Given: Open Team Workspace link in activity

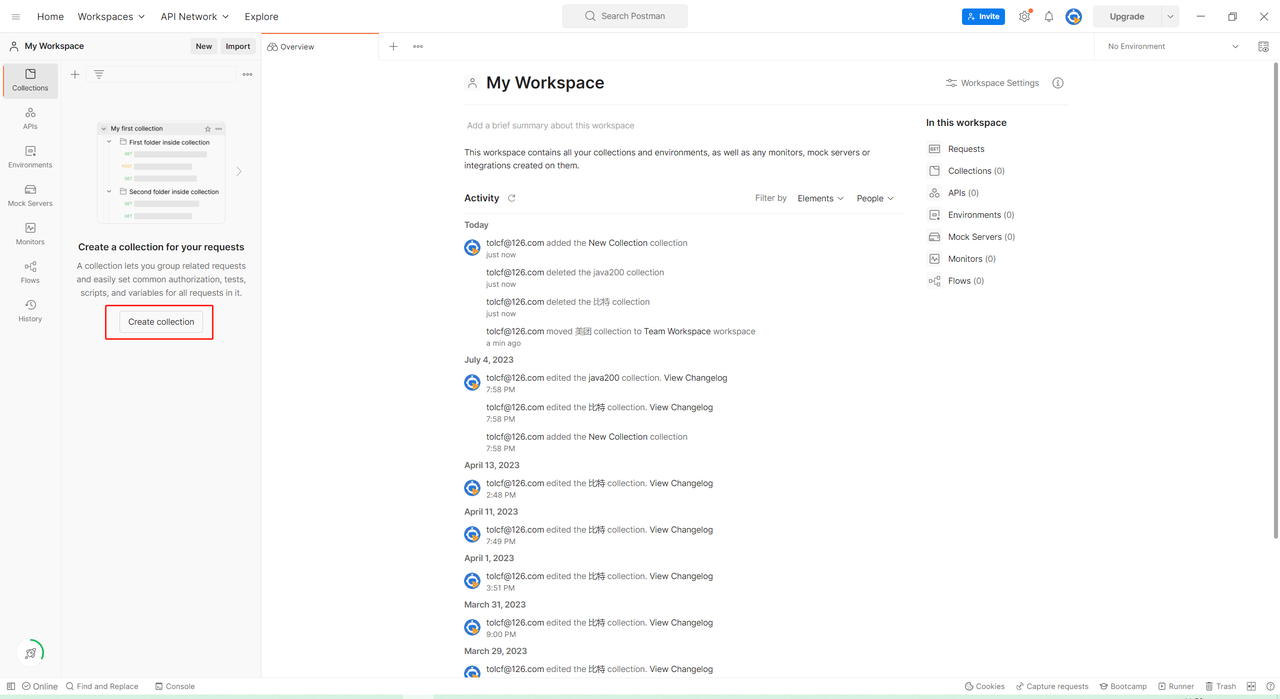Looking at the screenshot, I should coord(677,331).
